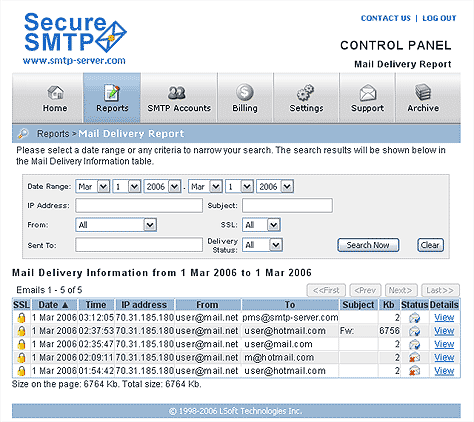Click SSL lock icon in 02:35:47 row
Viewport: 474px width, 422px height.
21,344
